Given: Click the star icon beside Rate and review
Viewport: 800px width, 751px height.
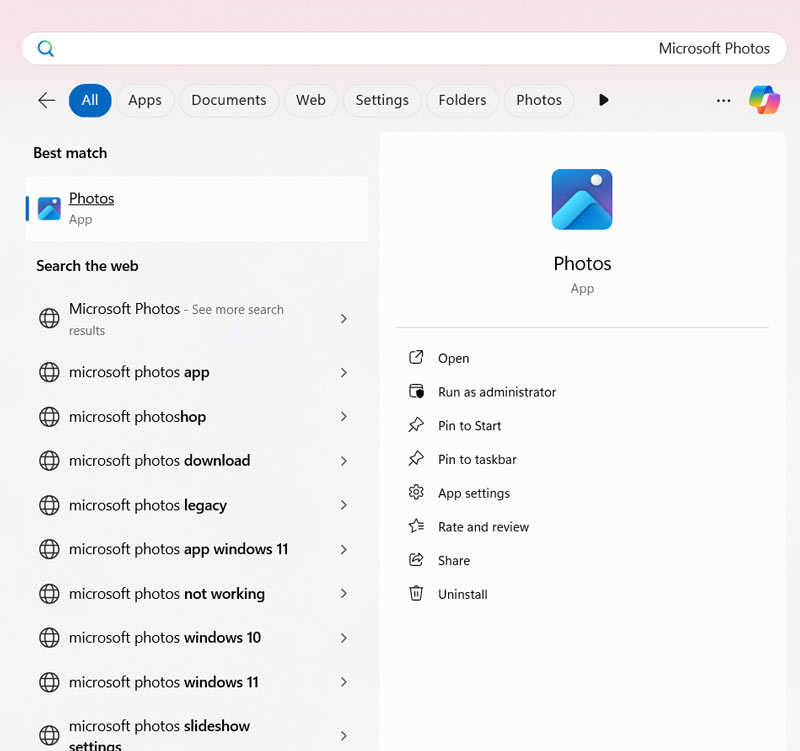Looking at the screenshot, I should 416,525.
